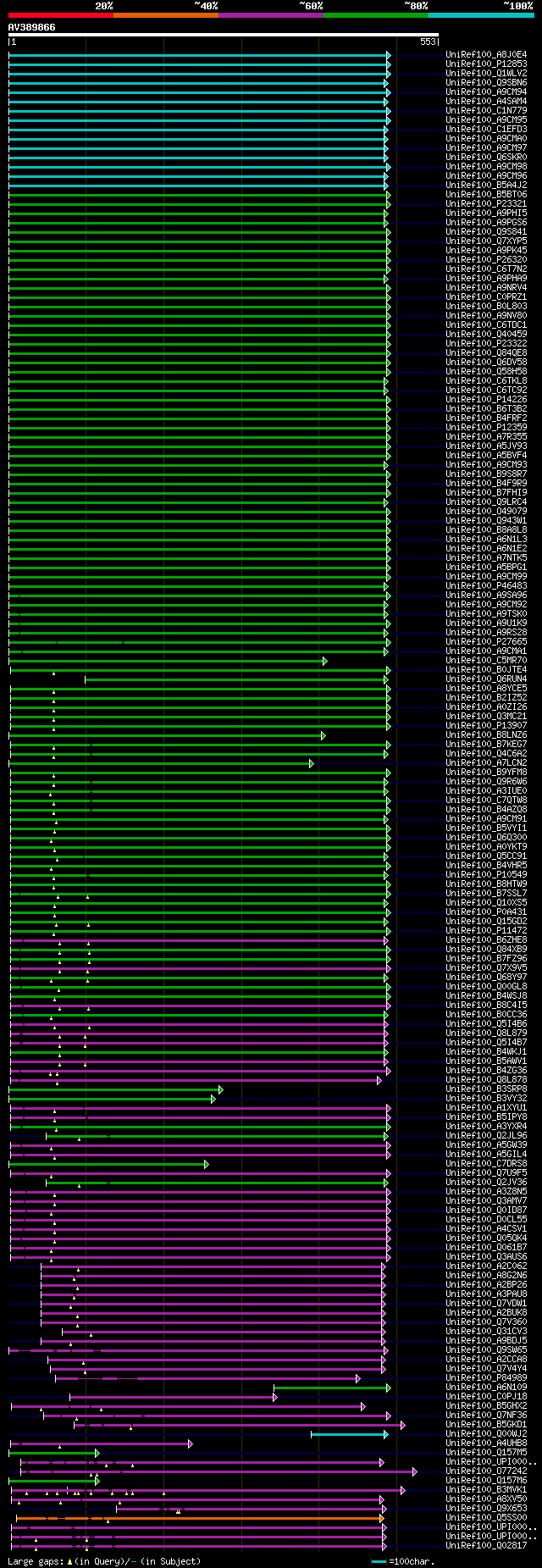Click the UniRef100_A8J0E4 hit label
The image size is (542, 1568).
tap(486, 55)
